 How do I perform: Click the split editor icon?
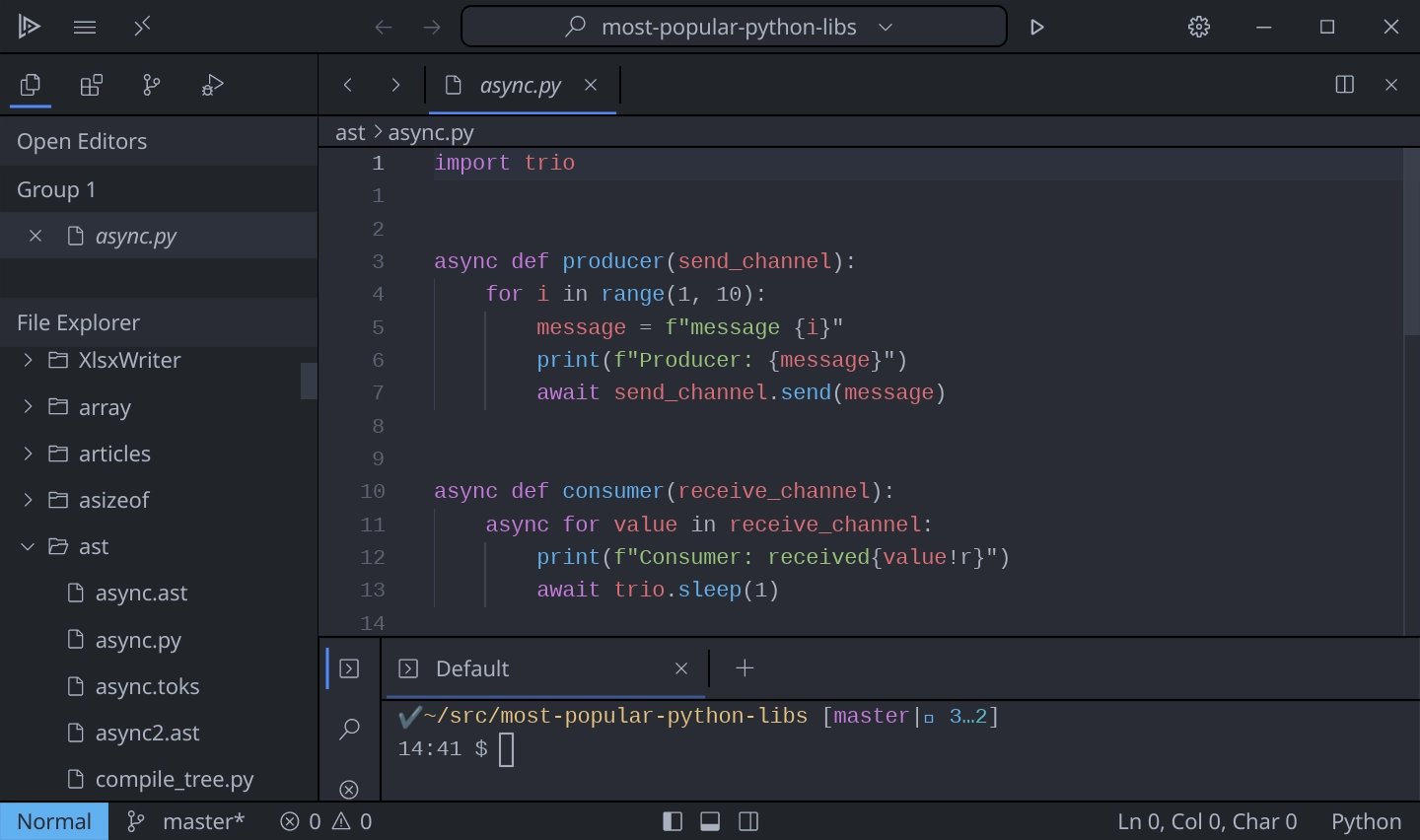pyautogui.click(x=1344, y=85)
